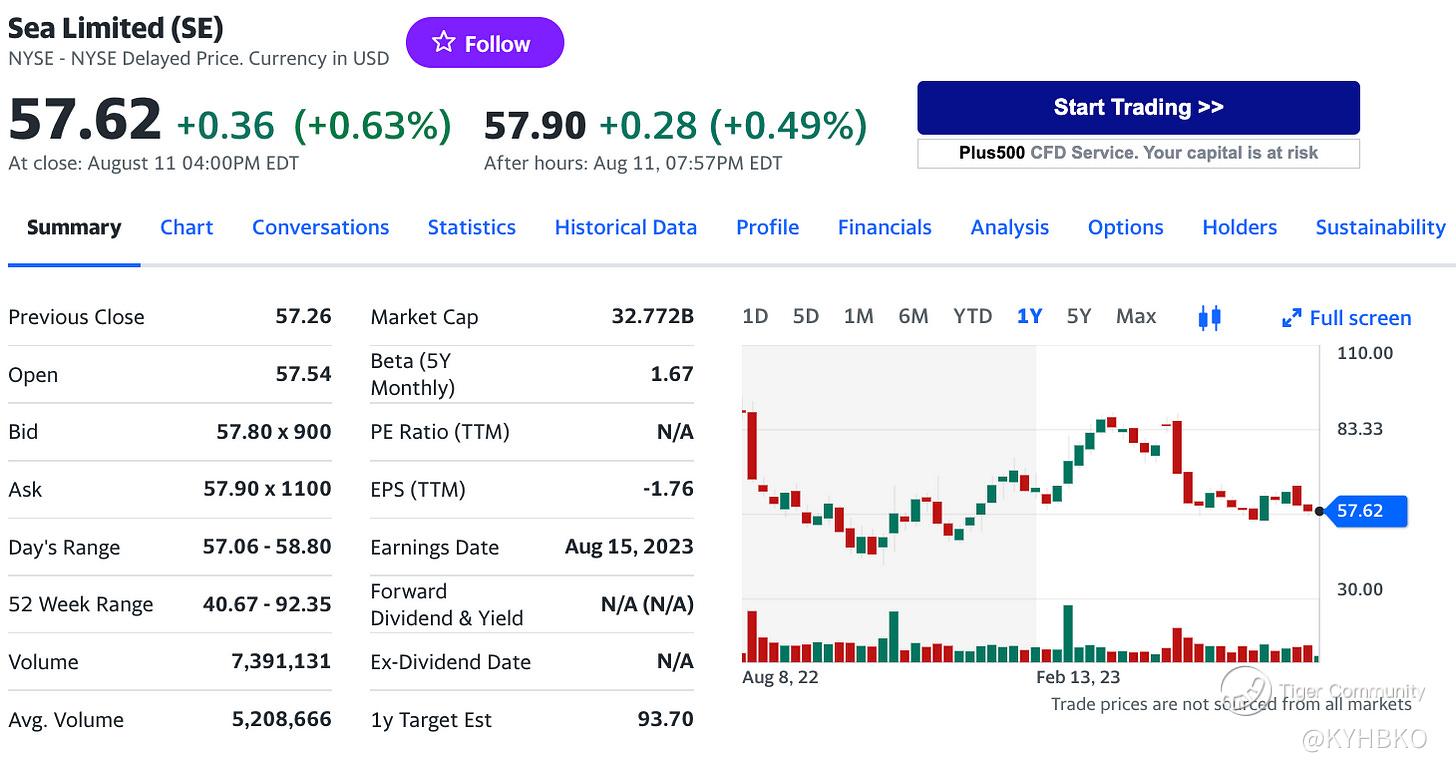The height and width of the screenshot is (772, 1456).
Task: Go to the Statistics tab
Action: click(472, 227)
